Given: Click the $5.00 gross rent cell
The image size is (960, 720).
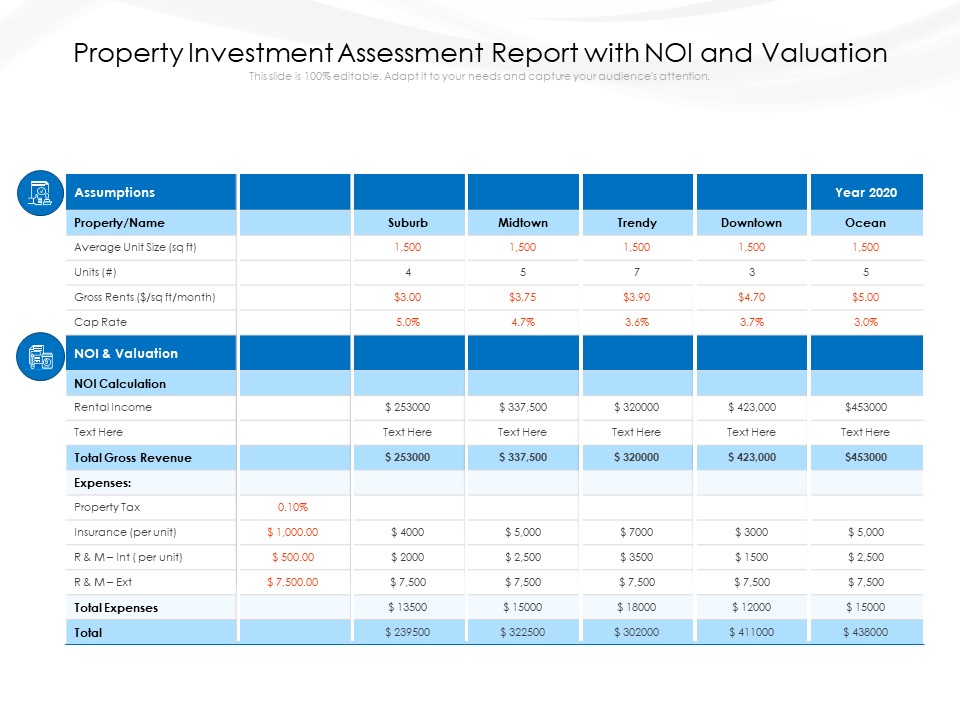Looking at the screenshot, I should pyautogui.click(x=866, y=297).
